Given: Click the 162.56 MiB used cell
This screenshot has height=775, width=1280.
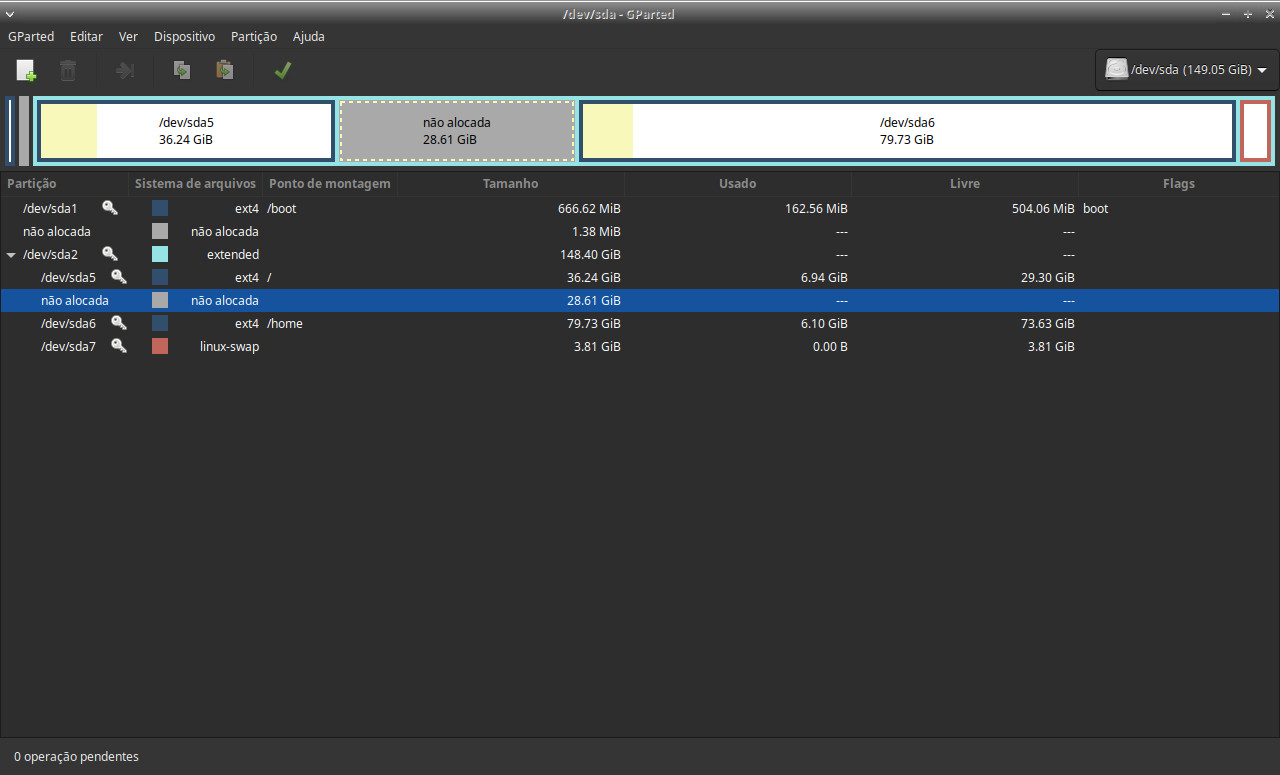Looking at the screenshot, I should point(816,208).
